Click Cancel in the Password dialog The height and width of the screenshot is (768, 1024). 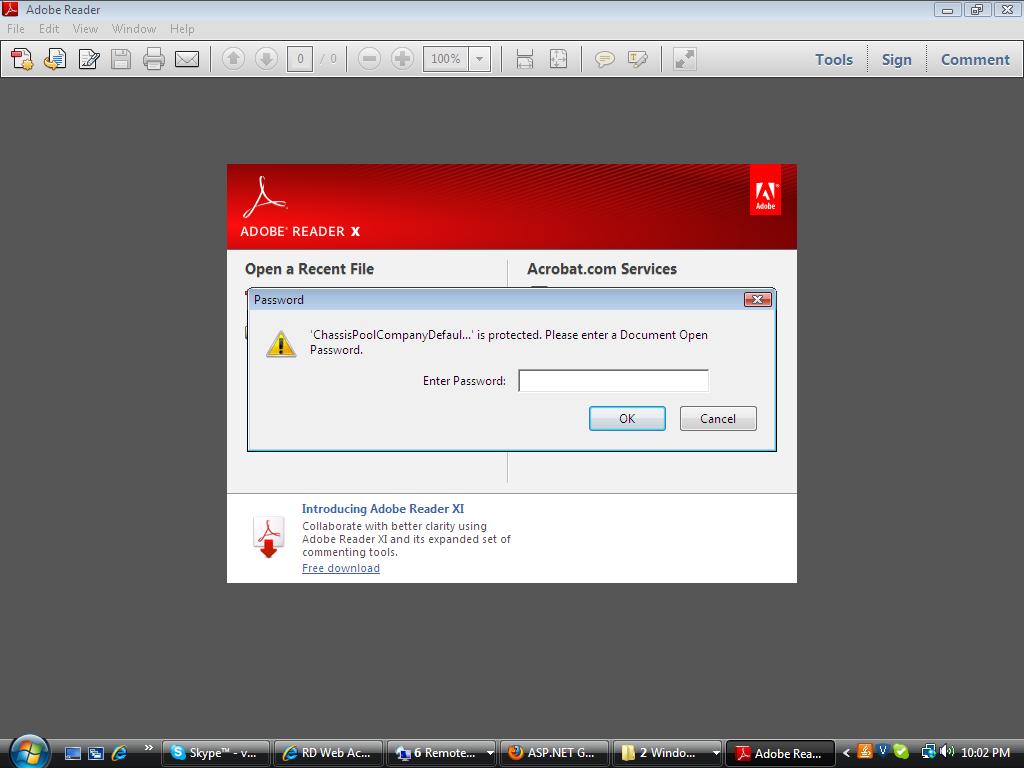(x=718, y=419)
